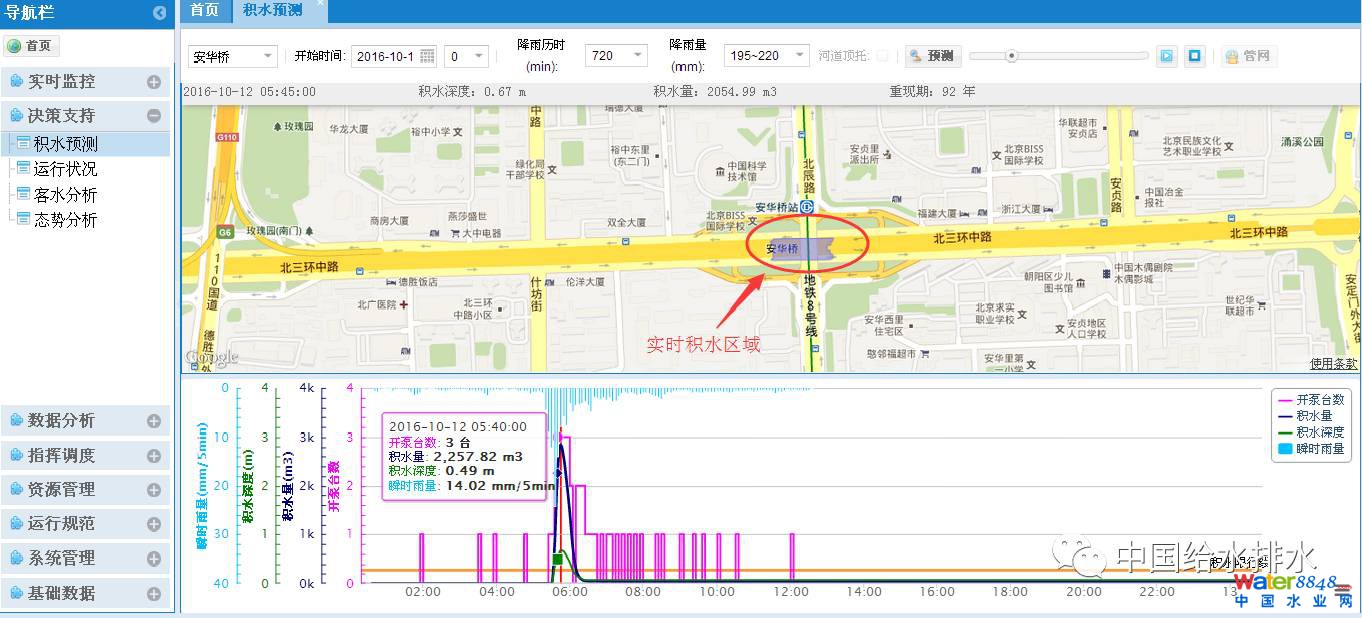Click the 首页 globe button in sidebar
Image resolution: width=1362 pixels, height=618 pixels.
[x=31, y=46]
